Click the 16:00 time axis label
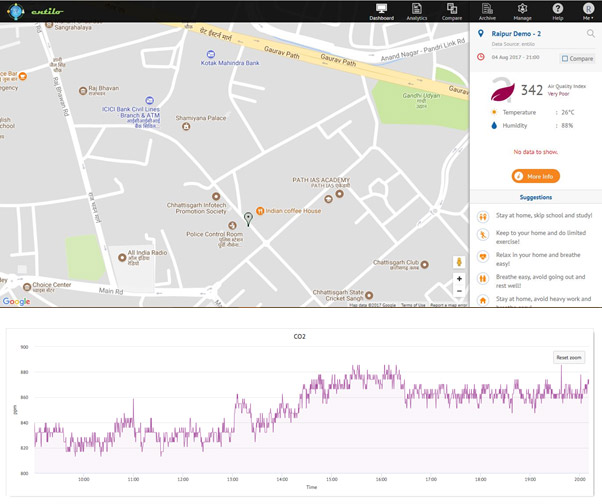 point(381,479)
